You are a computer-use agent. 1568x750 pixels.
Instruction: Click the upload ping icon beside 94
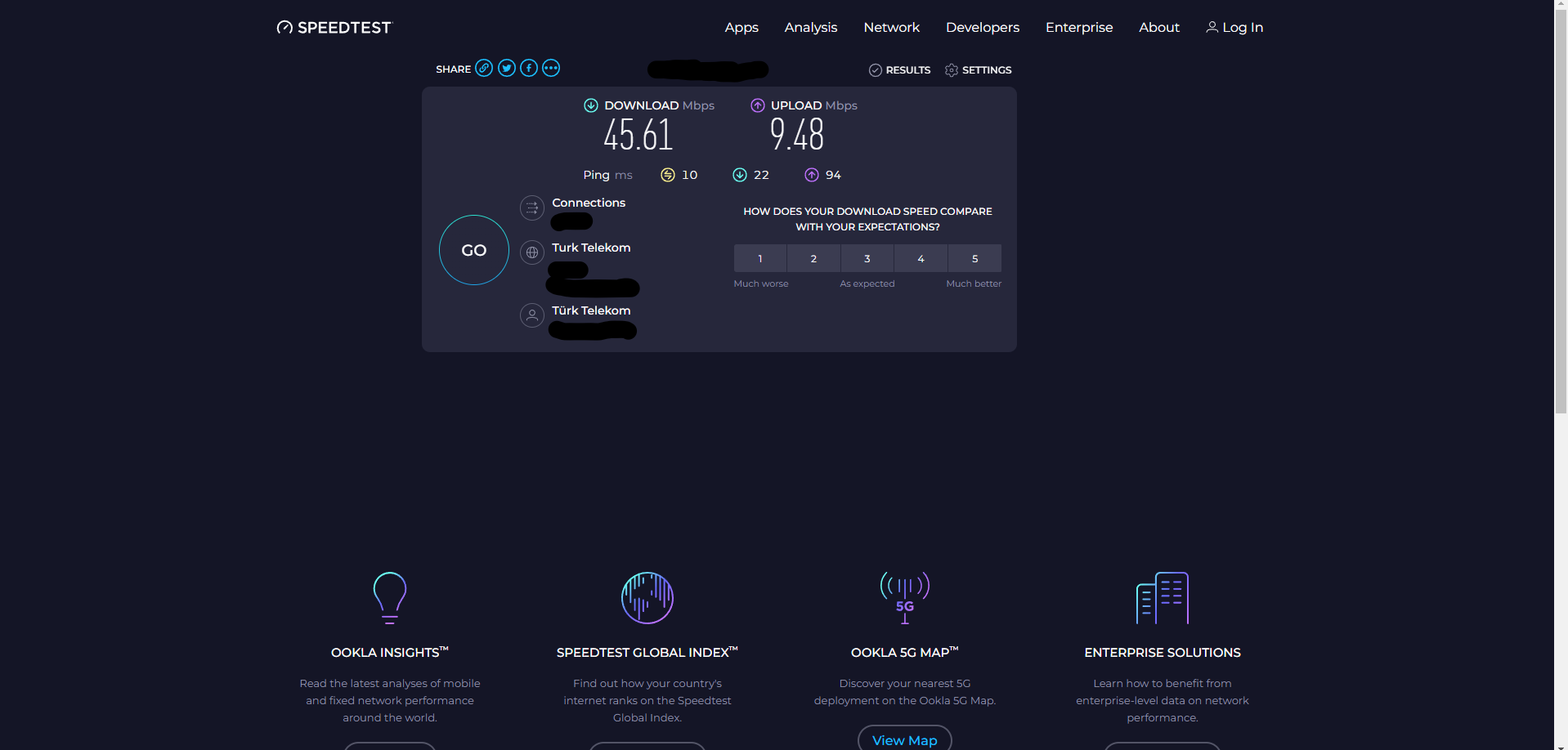click(x=812, y=175)
